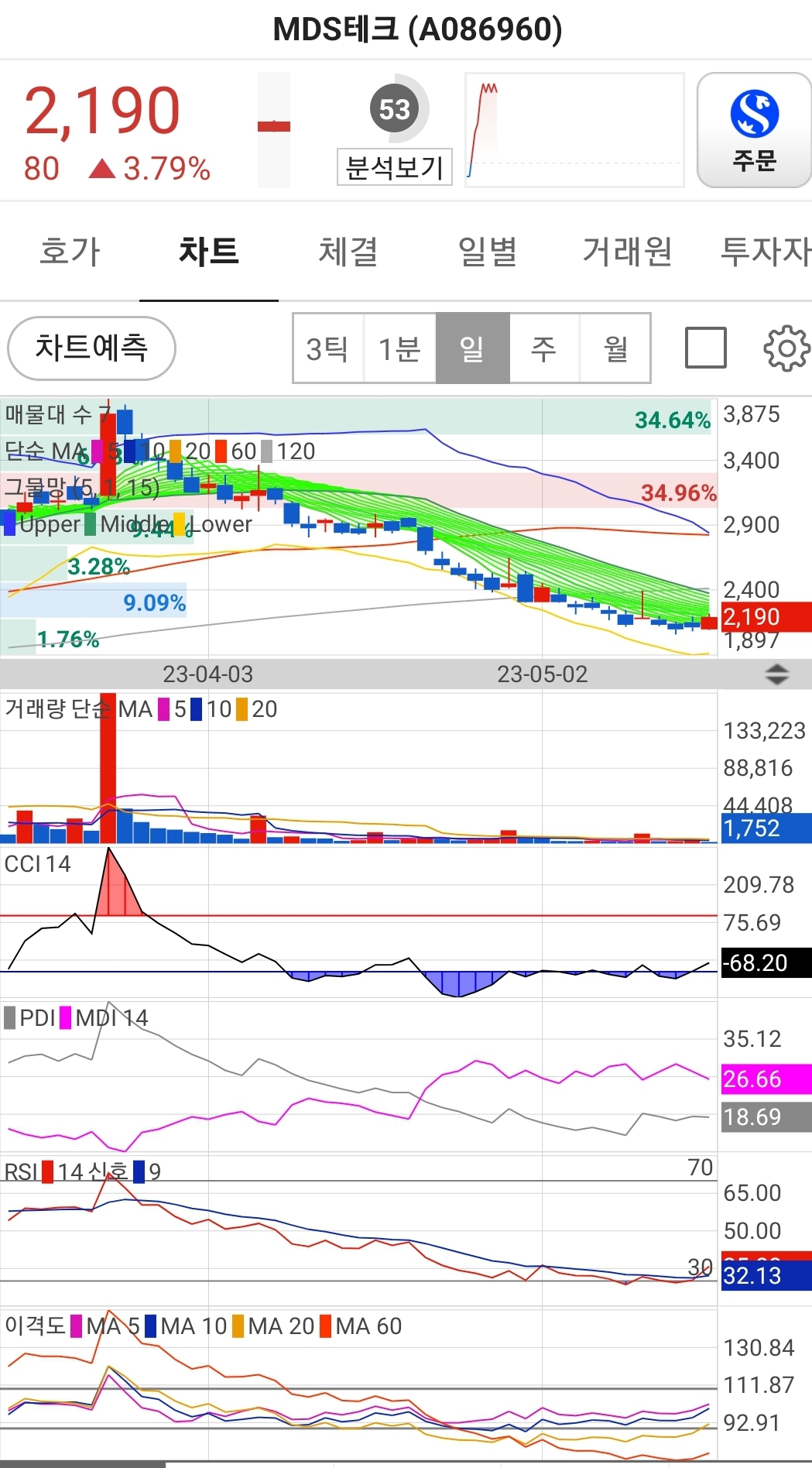Tap the 1.76% volume profile label
812x1468 pixels.
point(68,640)
